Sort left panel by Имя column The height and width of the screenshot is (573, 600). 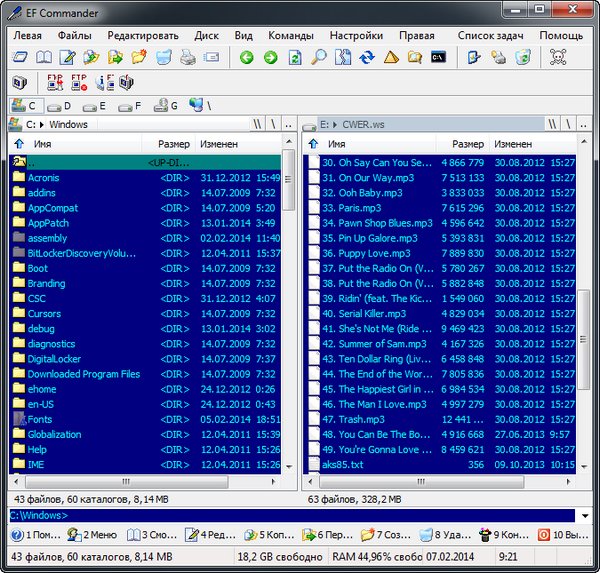coord(43,144)
